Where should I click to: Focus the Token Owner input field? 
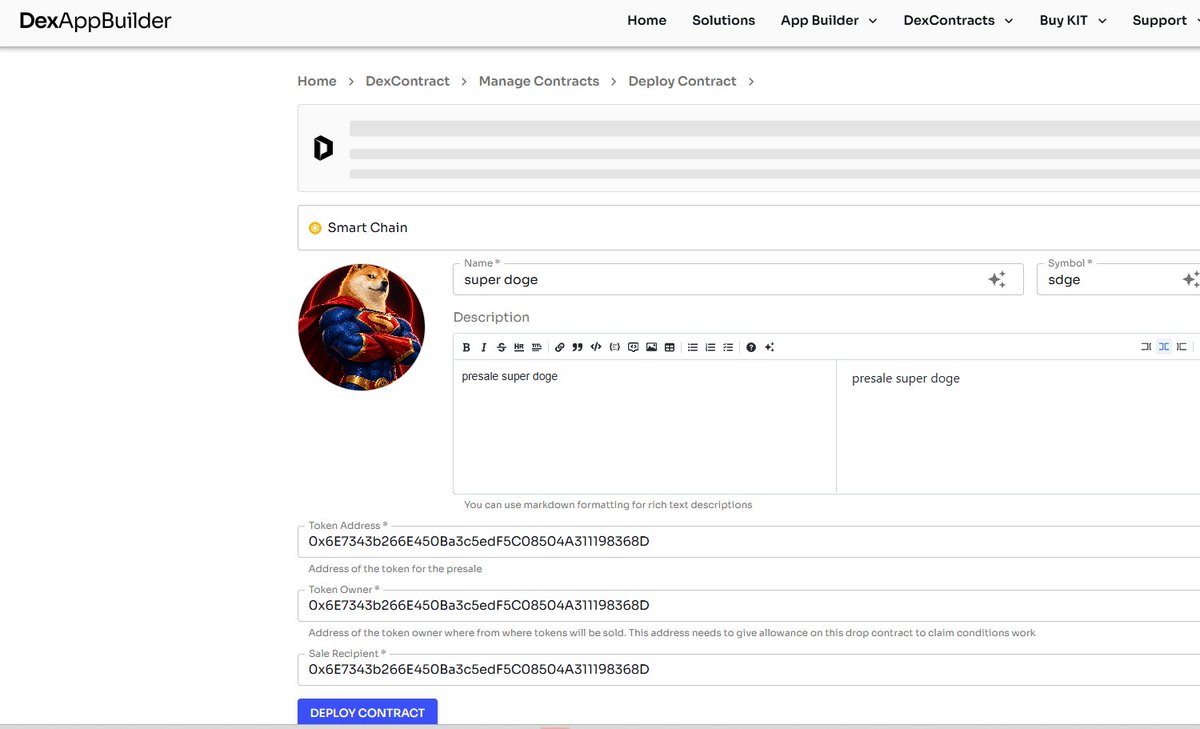(749, 606)
